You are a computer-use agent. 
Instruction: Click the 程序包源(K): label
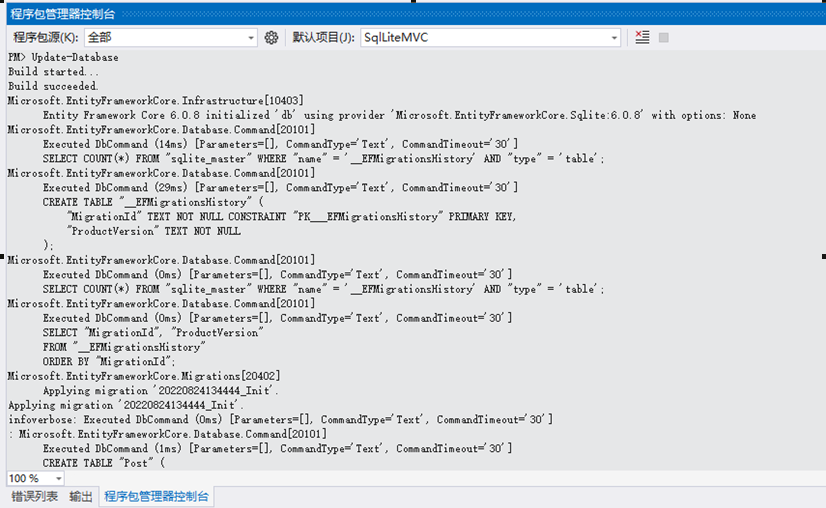tap(45, 38)
